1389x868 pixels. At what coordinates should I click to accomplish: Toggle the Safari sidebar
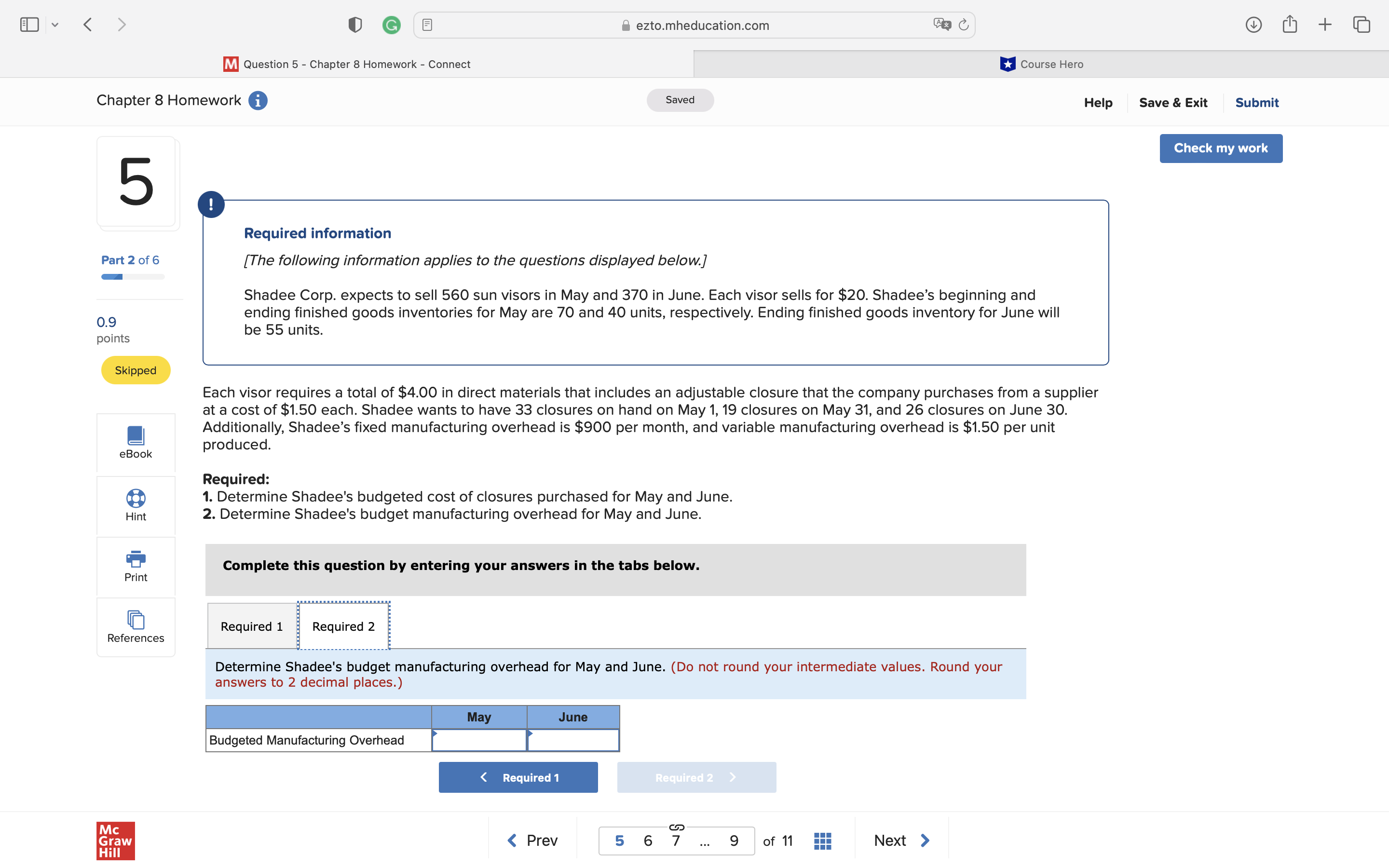click(29, 24)
